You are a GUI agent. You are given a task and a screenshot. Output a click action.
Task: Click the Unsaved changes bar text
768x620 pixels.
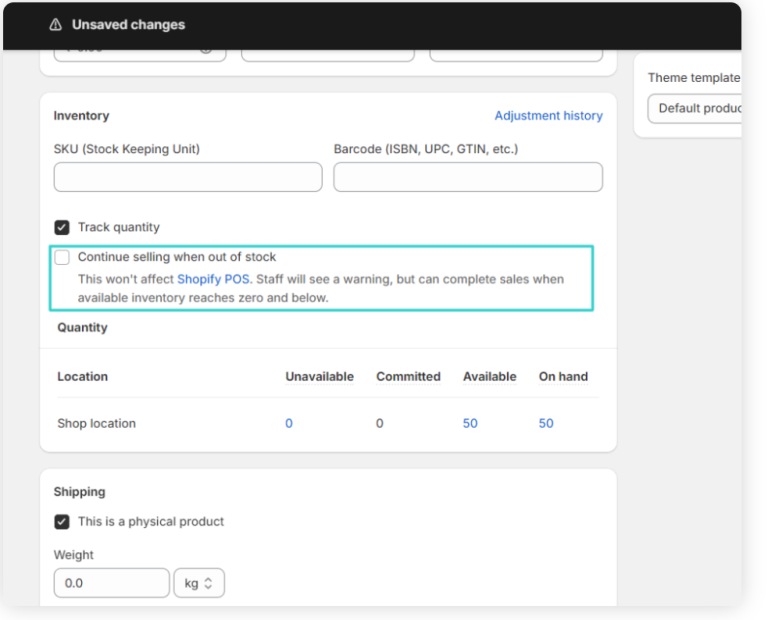click(x=128, y=25)
